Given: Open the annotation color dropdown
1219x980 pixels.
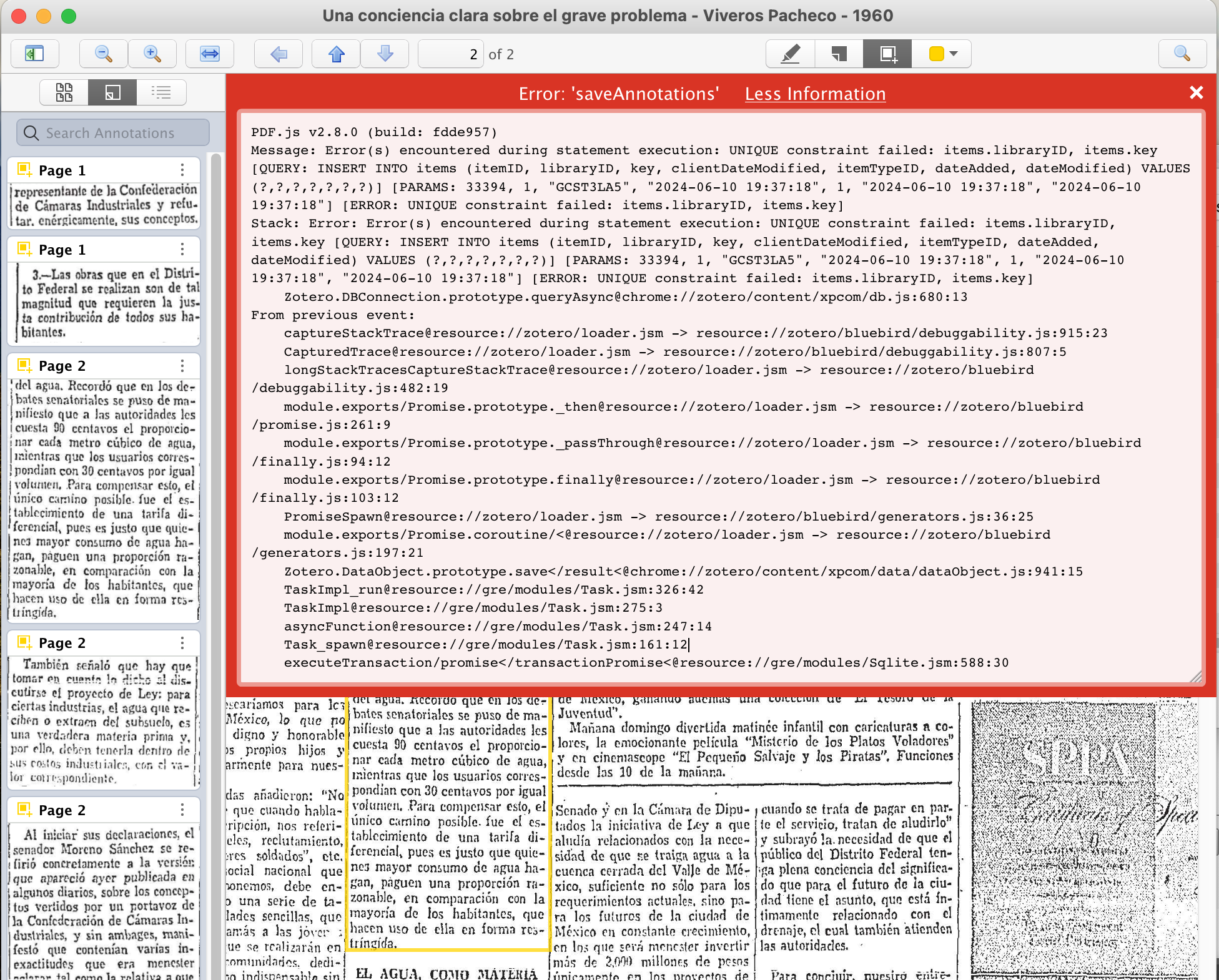Looking at the screenshot, I should click(x=942, y=54).
